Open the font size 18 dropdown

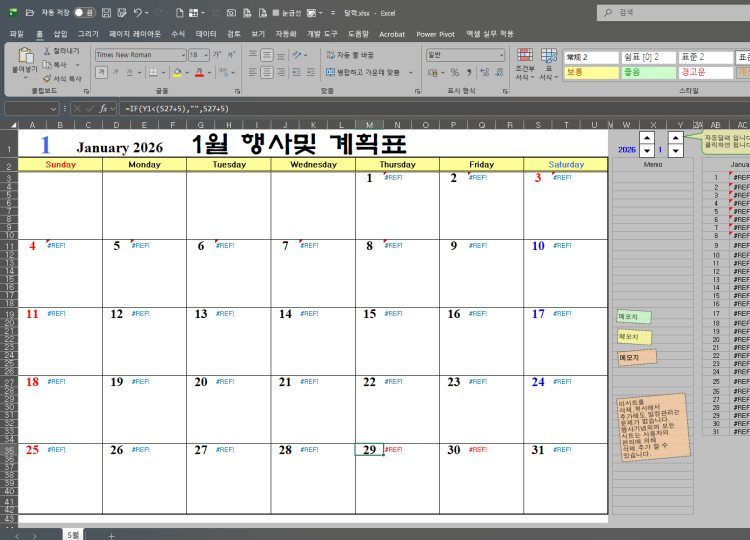pos(206,55)
